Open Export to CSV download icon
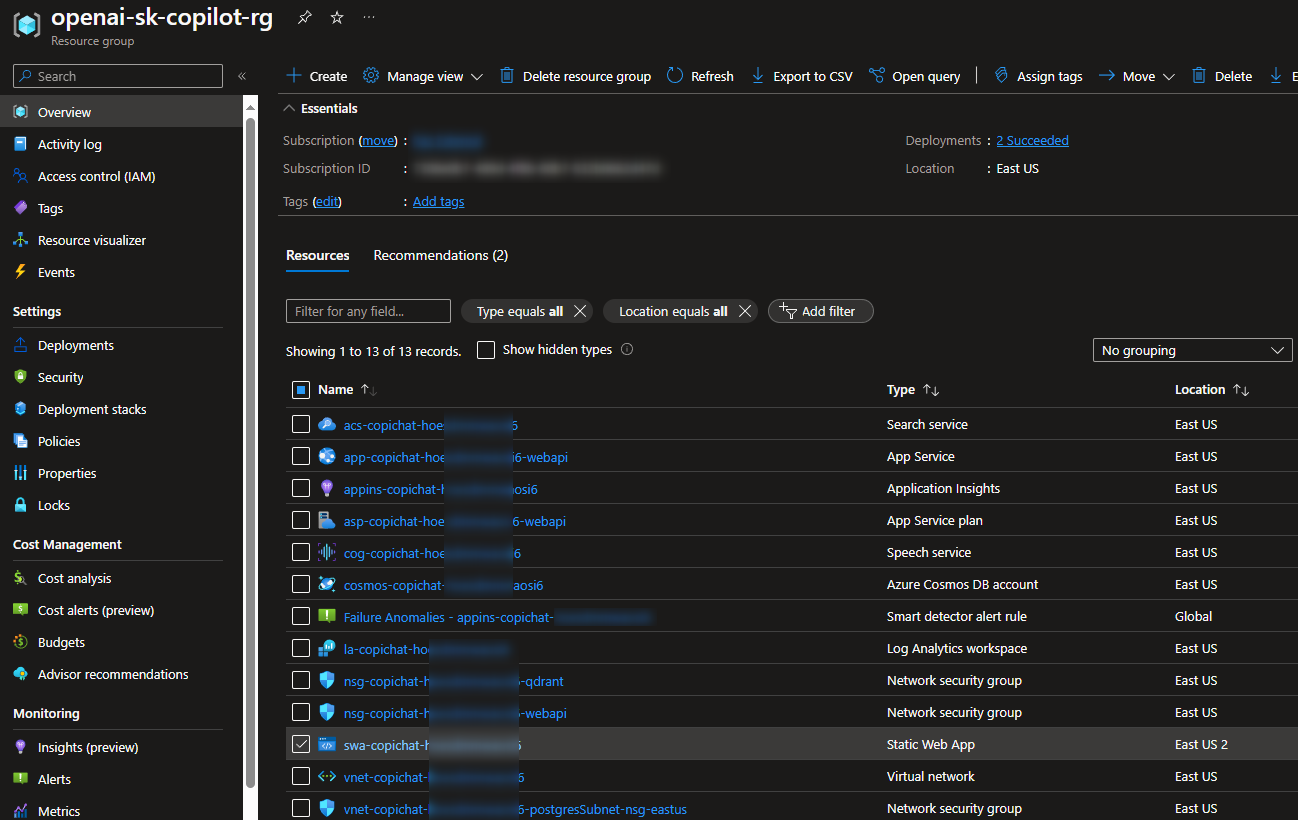1298x820 pixels. pos(757,76)
